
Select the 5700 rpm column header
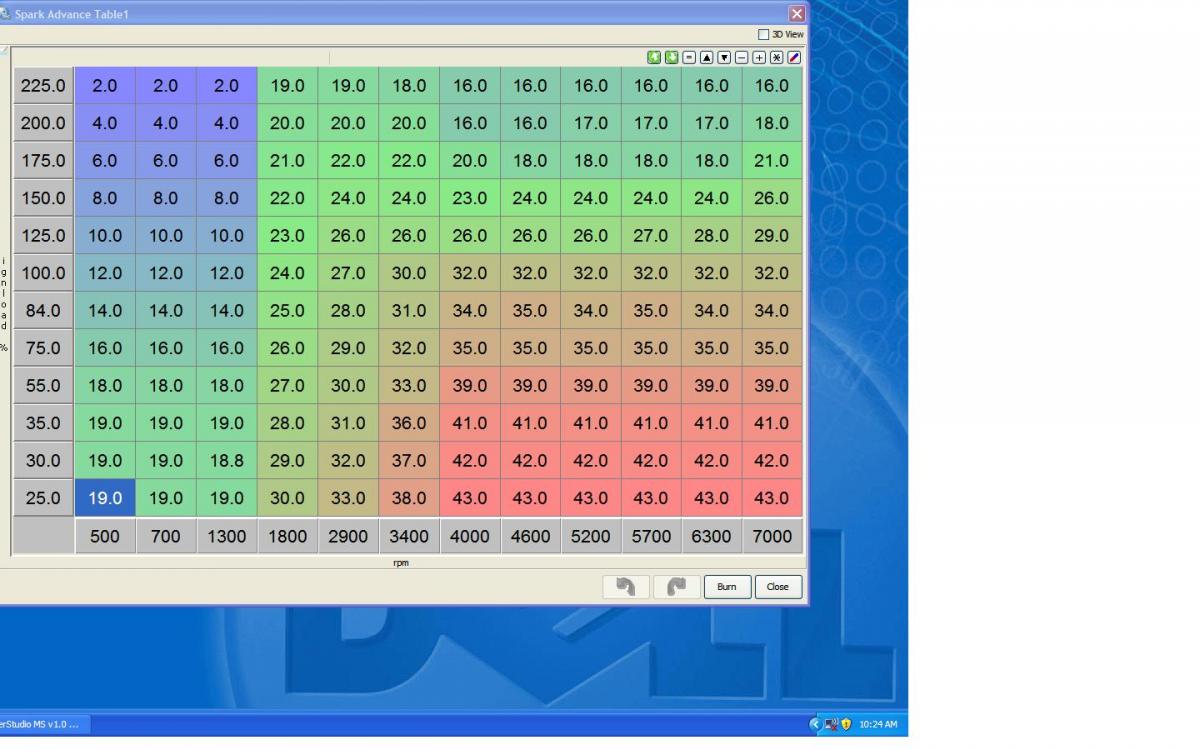(651, 536)
